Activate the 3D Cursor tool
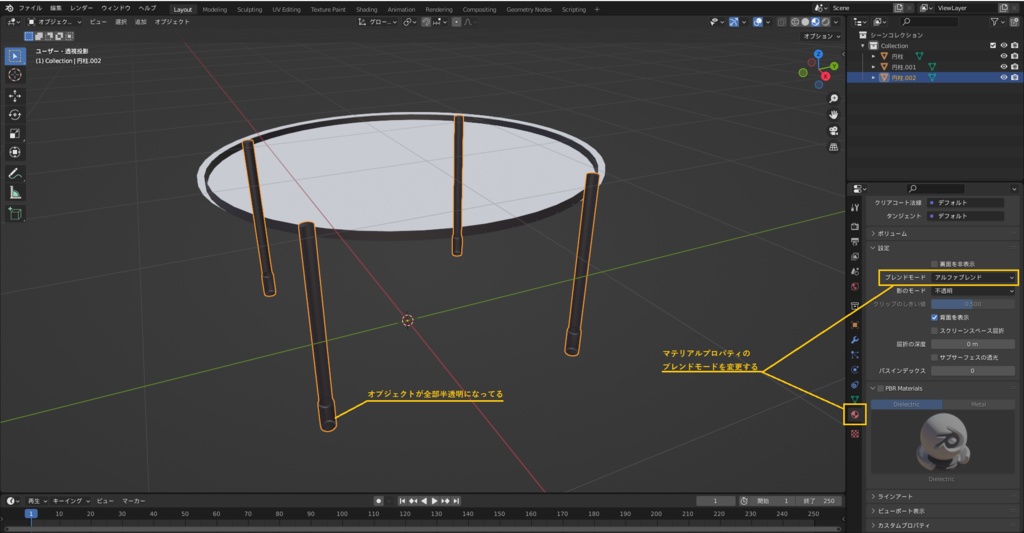The height and width of the screenshot is (533, 1024). [15, 75]
